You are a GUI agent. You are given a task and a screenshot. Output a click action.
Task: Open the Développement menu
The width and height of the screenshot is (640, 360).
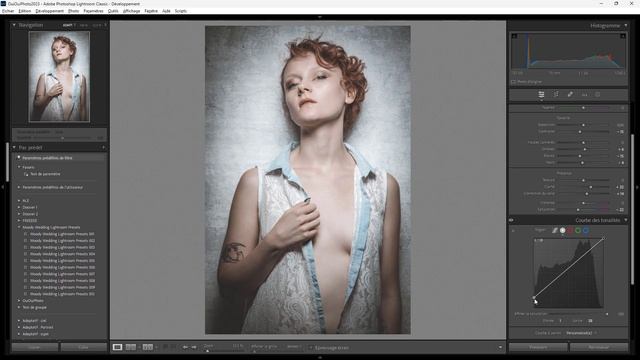[49, 11]
